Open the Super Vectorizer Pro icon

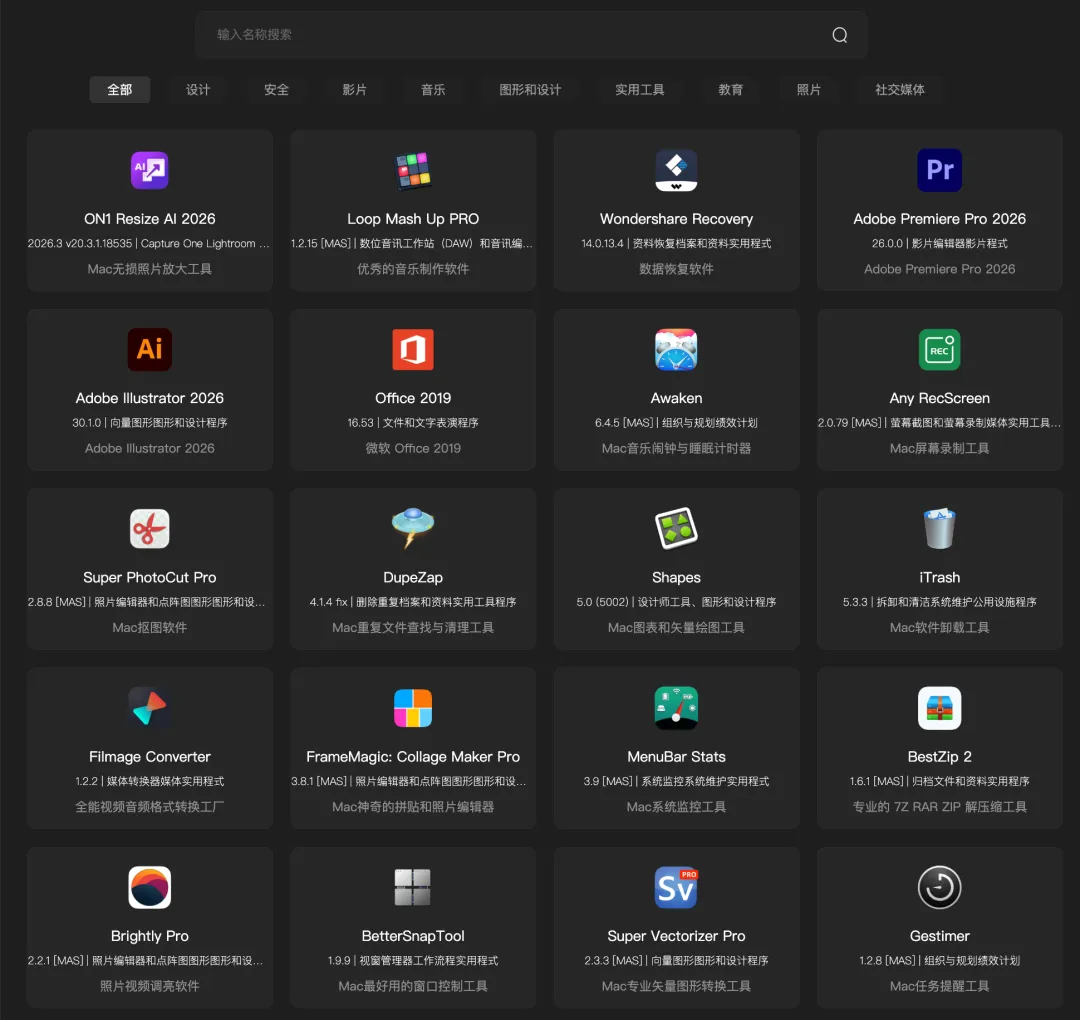(676, 887)
